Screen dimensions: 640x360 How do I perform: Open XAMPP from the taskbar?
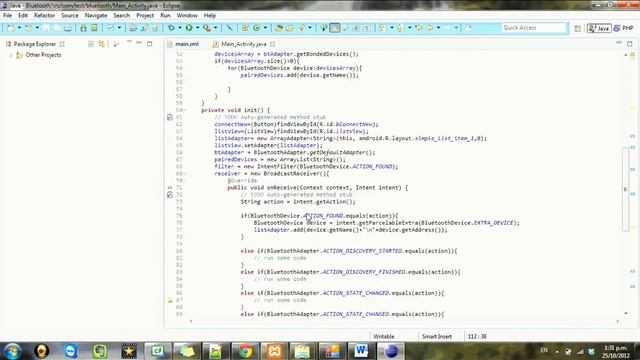tap(274, 351)
